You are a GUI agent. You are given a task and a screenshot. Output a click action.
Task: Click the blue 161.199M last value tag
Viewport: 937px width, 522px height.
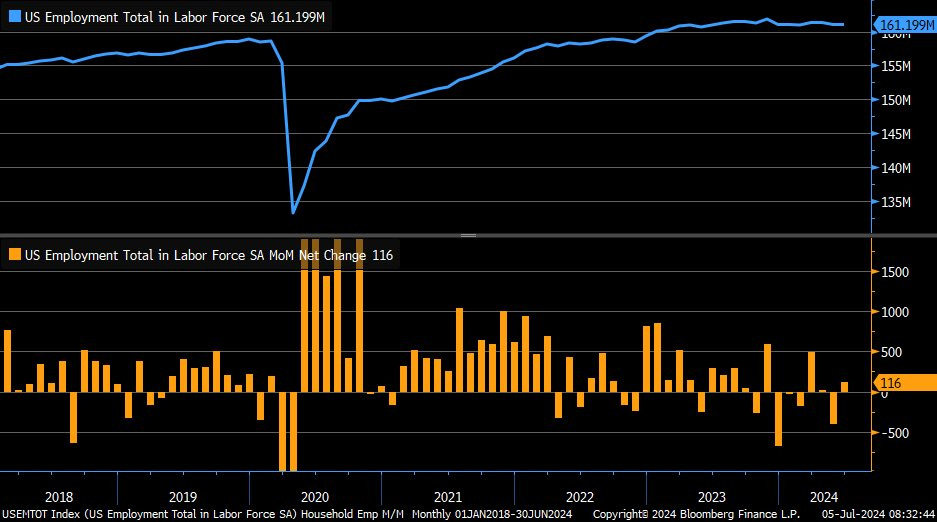(x=904, y=24)
